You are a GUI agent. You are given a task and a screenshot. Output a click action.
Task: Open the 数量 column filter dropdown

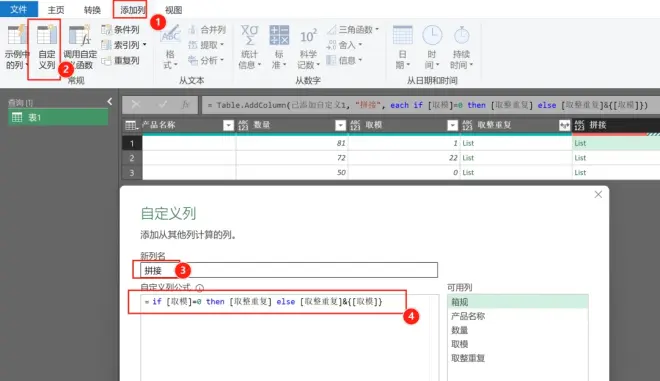pyautogui.click(x=340, y=125)
